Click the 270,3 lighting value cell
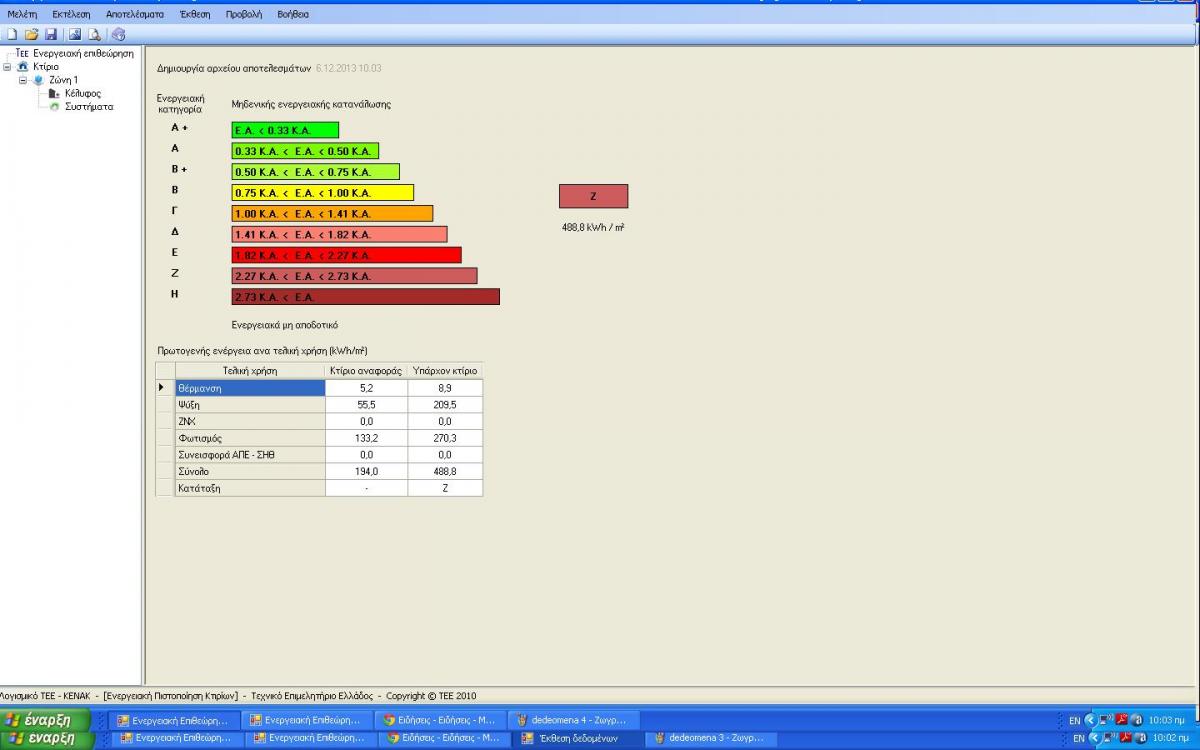1200x750 pixels. point(445,438)
